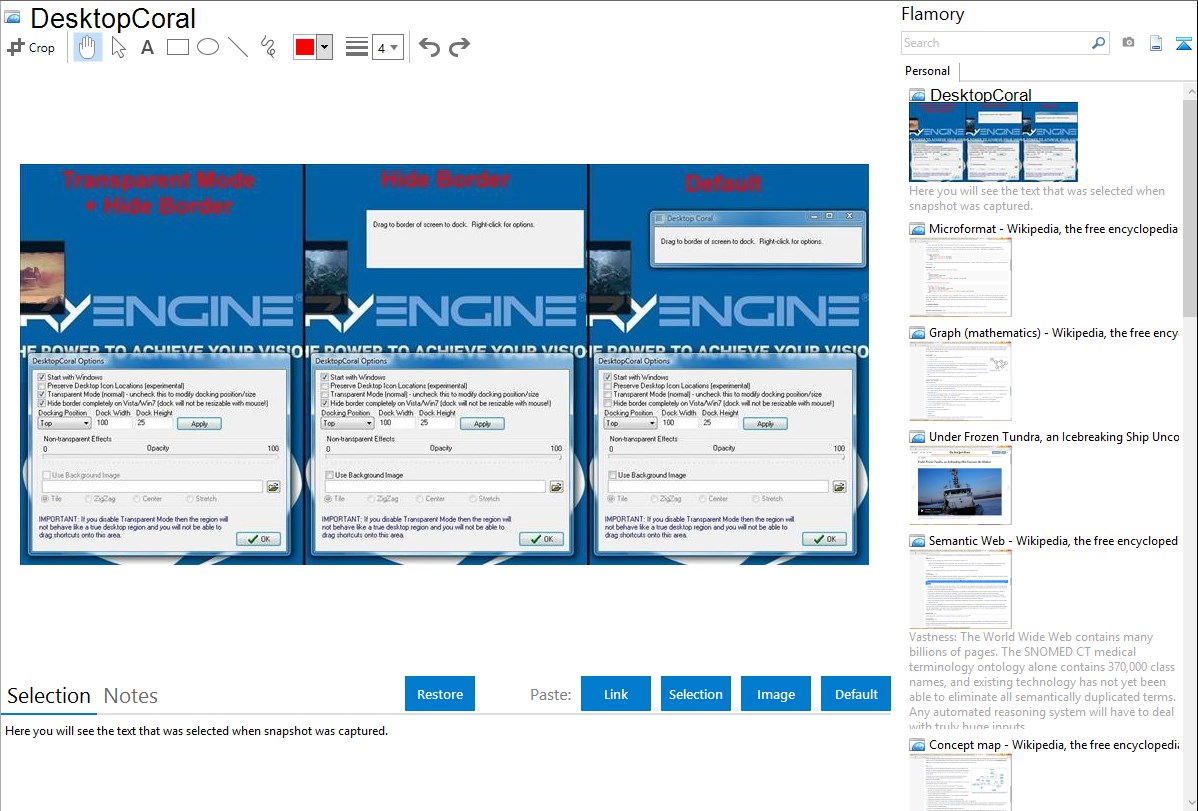The image size is (1198, 811).
Task: Open the Selection tab
Action: pos(49,696)
